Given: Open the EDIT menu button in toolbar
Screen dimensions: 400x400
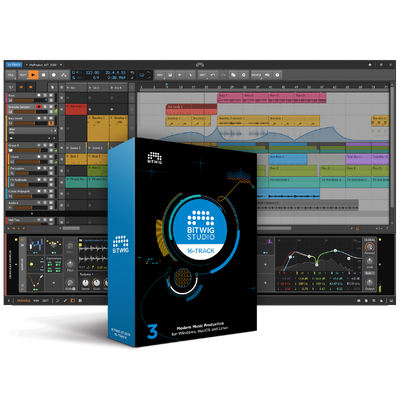Looking at the screenshot, I should [202, 75].
